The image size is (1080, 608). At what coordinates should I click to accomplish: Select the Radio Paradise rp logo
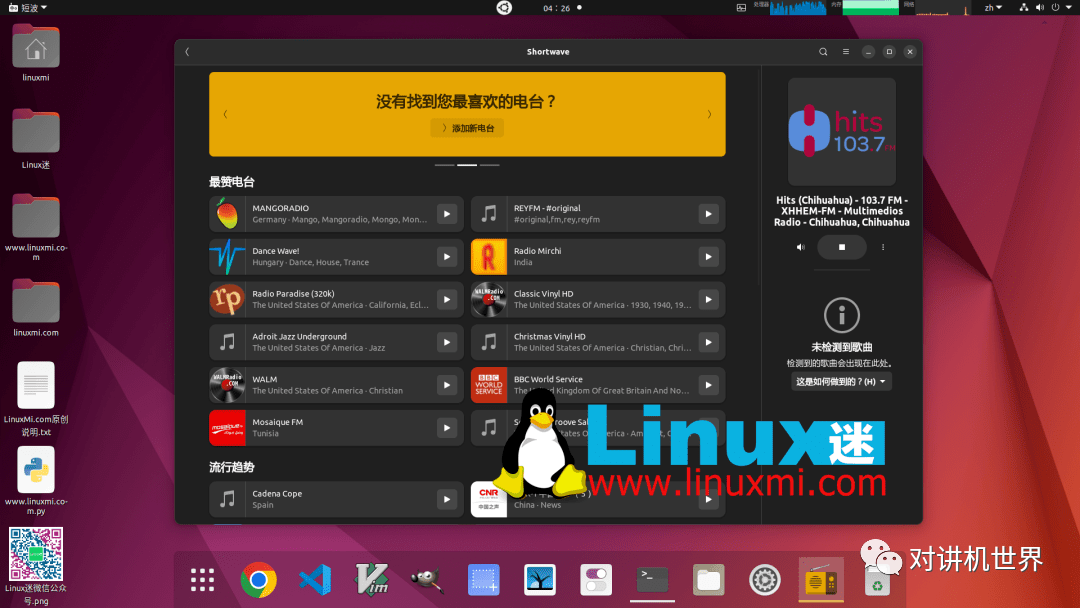click(227, 300)
